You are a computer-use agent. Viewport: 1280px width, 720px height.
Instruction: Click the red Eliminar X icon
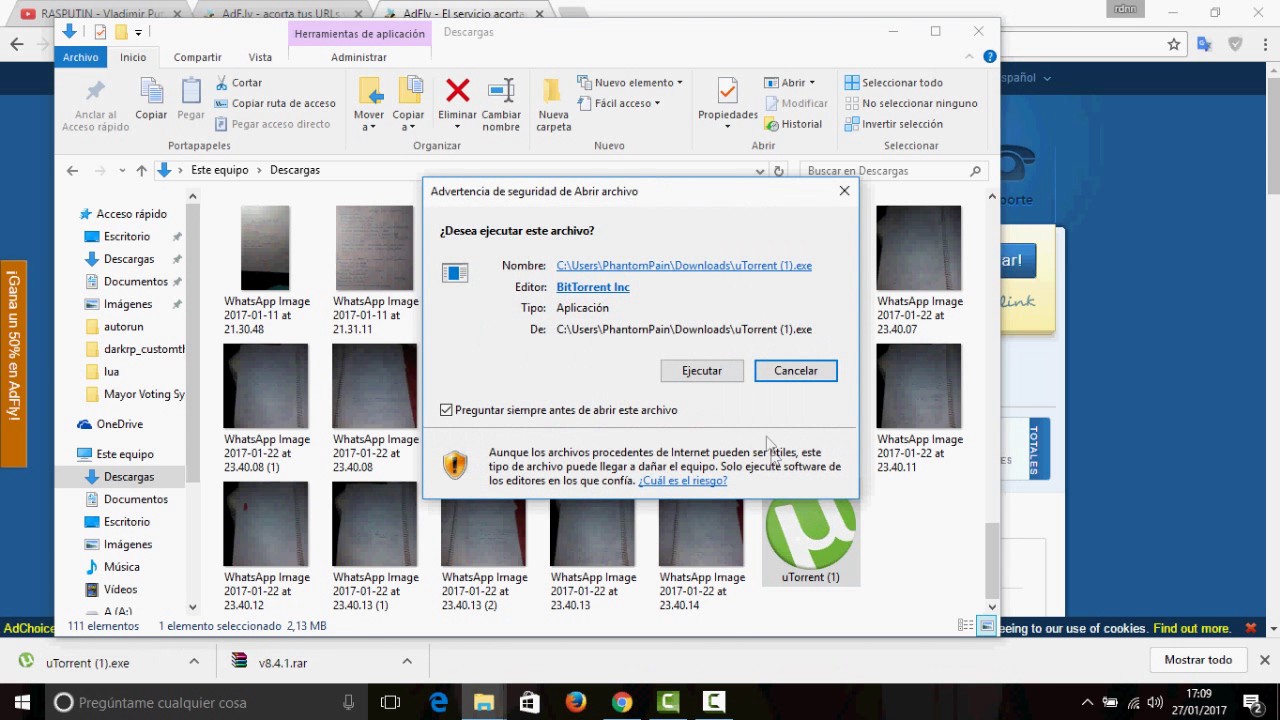click(457, 91)
